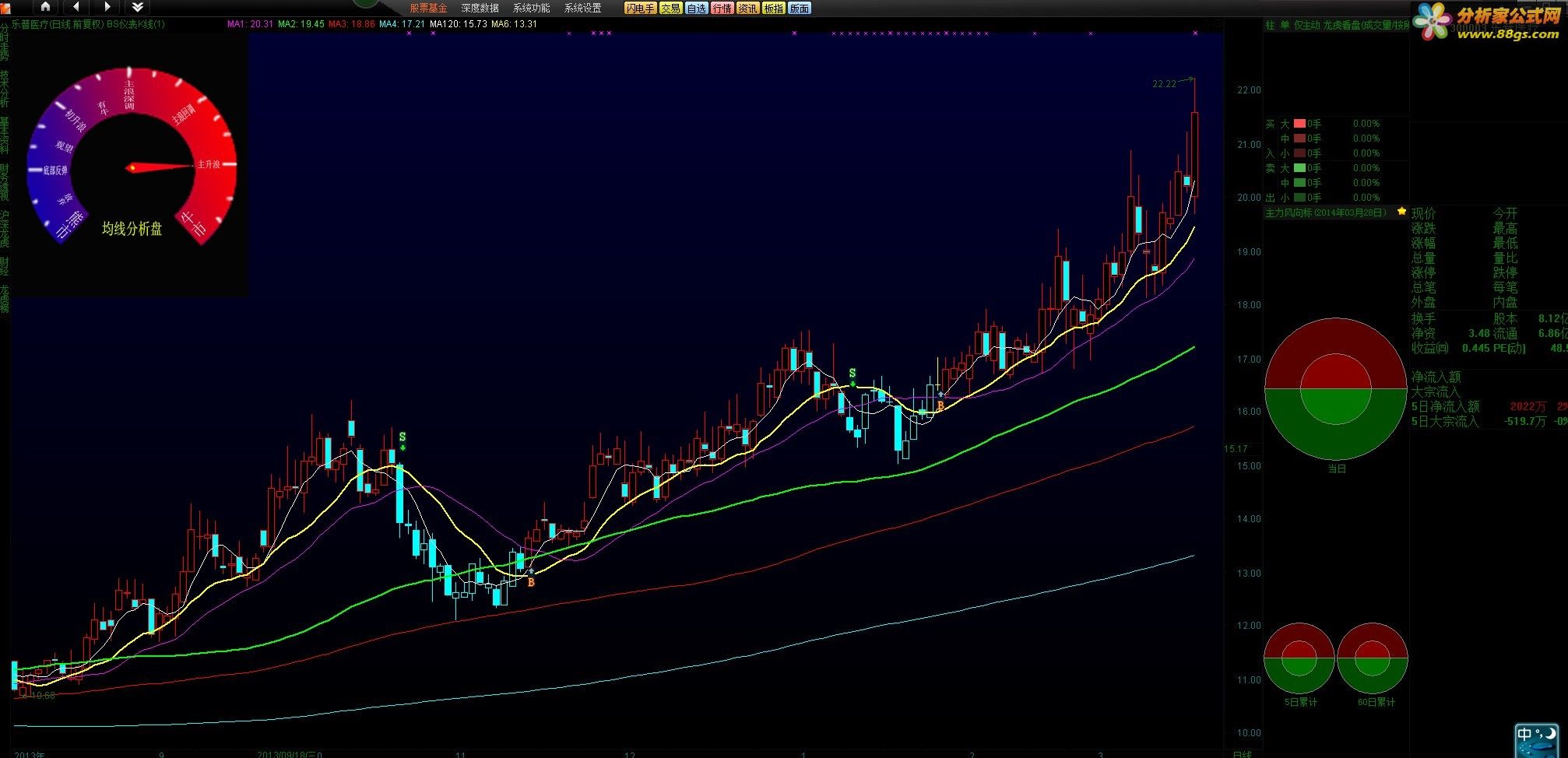Click the 交易 button
Viewport: 1568px width, 758px height.
coord(670,8)
